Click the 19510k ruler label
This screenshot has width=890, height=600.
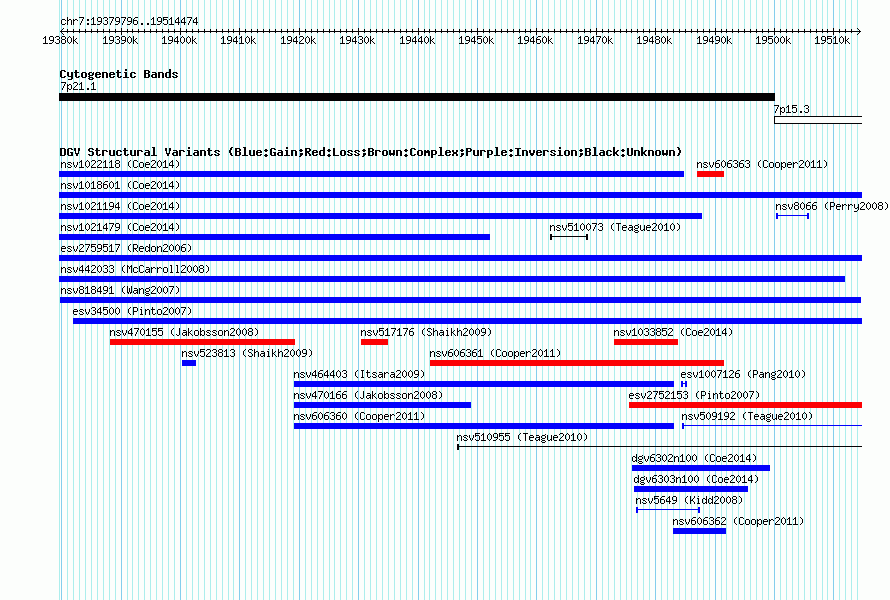pyautogui.click(x=832, y=40)
